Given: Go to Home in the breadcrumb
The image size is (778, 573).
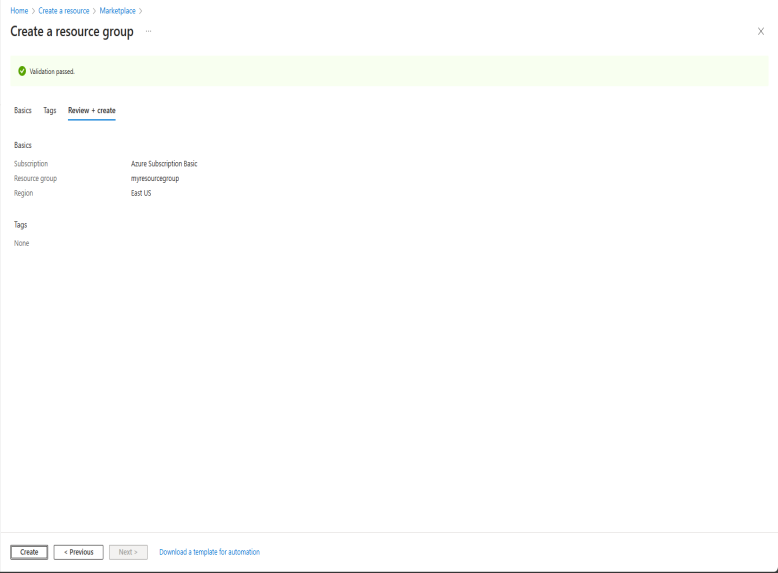Looking at the screenshot, I should 19,10.
